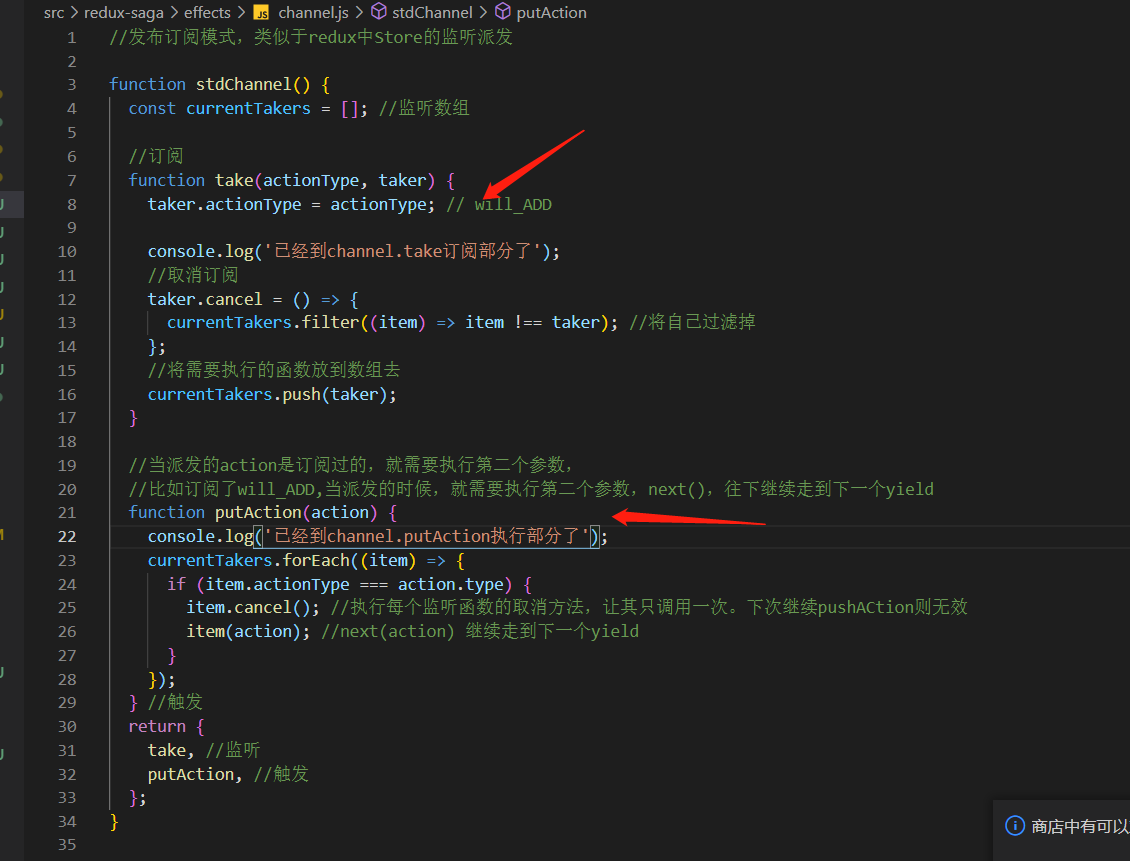Click the JS file icon in breadcrumb
1130x861 pixels.
coord(262,13)
